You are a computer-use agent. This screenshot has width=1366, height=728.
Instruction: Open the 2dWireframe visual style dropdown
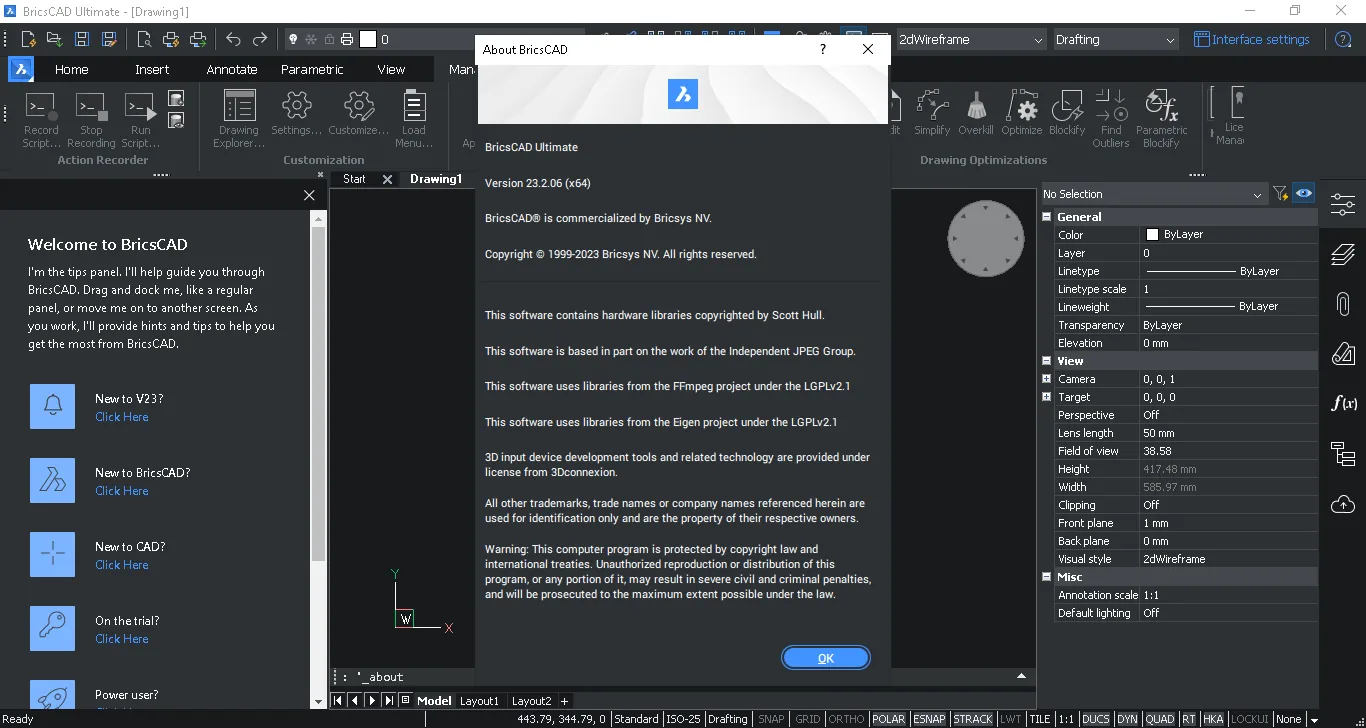click(970, 40)
